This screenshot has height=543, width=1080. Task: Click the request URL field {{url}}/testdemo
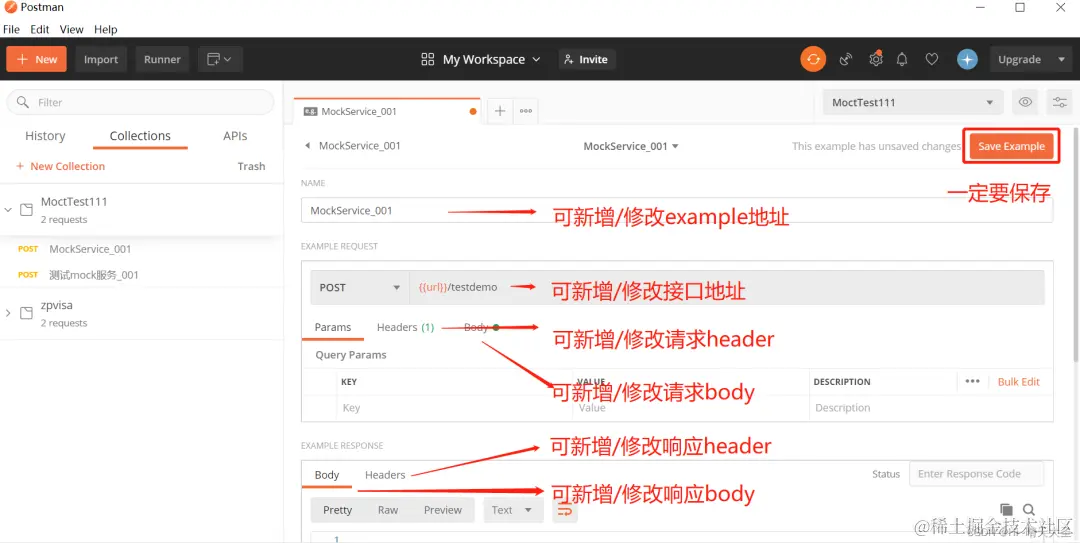(x=727, y=287)
